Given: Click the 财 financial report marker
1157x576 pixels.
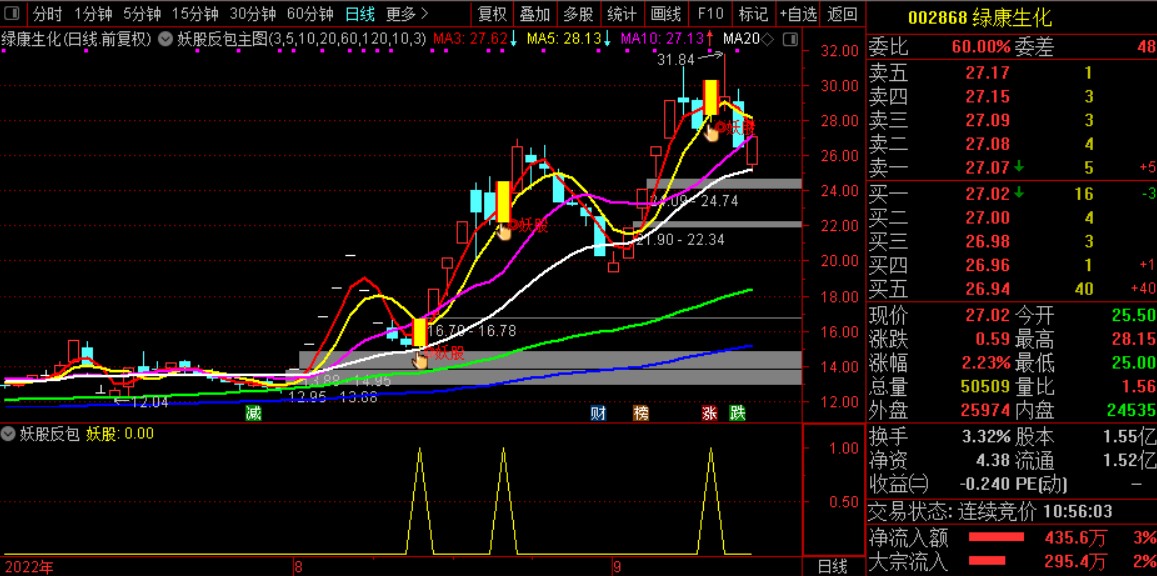Looking at the screenshot, I should click(x=598, y=413).
